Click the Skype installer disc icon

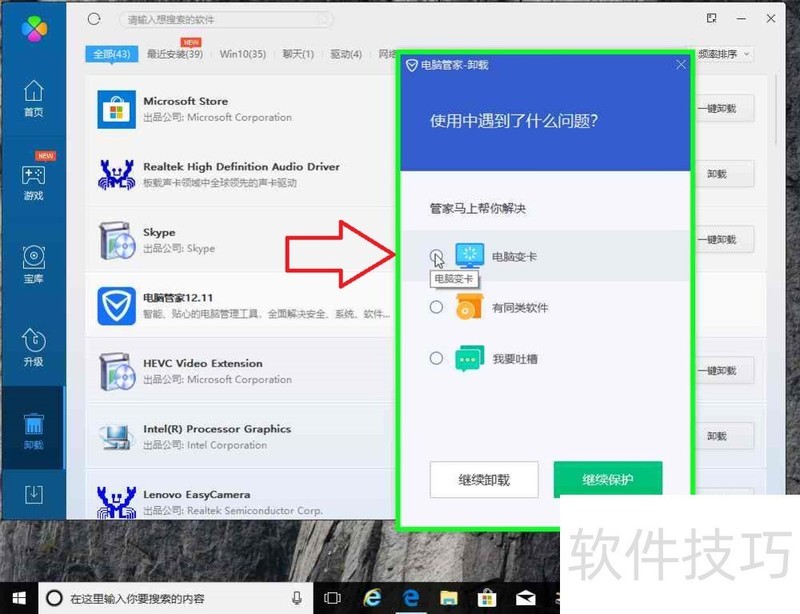(x=116, y=240)
